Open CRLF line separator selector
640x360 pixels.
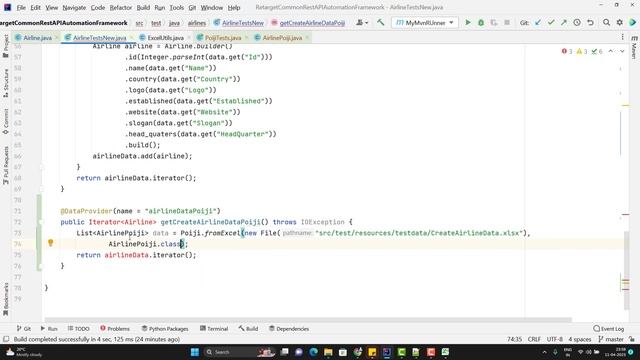[534, 339]
